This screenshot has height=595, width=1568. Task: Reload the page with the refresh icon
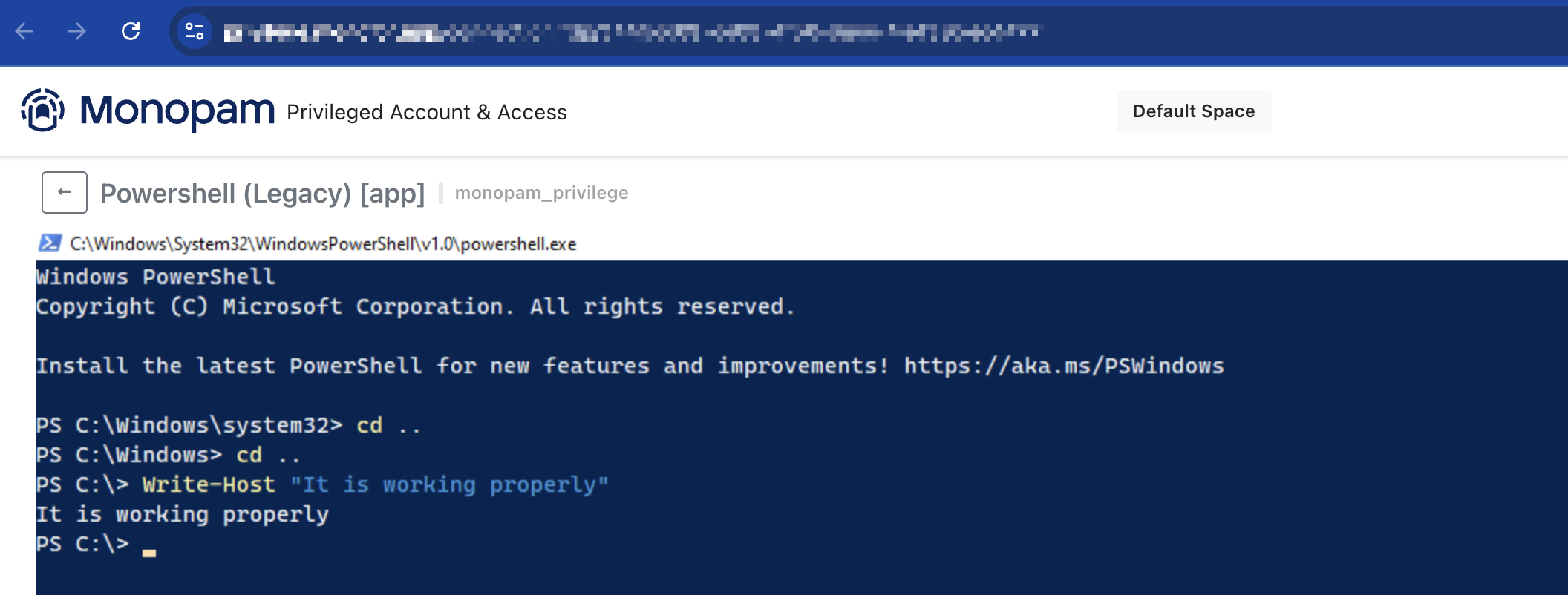pos(132,31)
